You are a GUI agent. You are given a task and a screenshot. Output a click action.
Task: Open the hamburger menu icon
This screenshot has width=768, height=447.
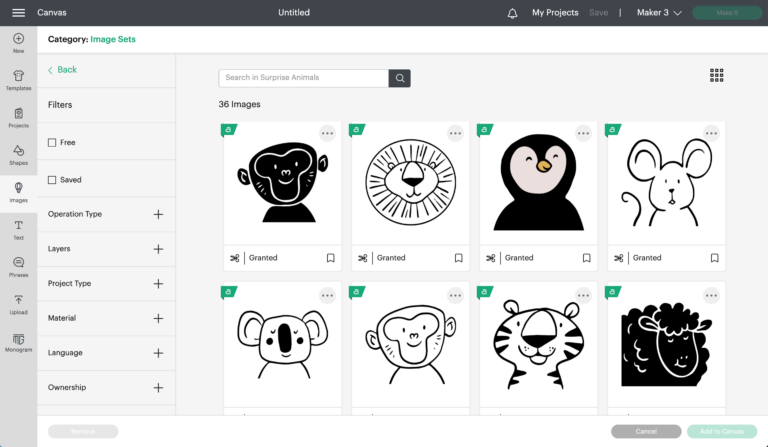click(x=18, y=13)
